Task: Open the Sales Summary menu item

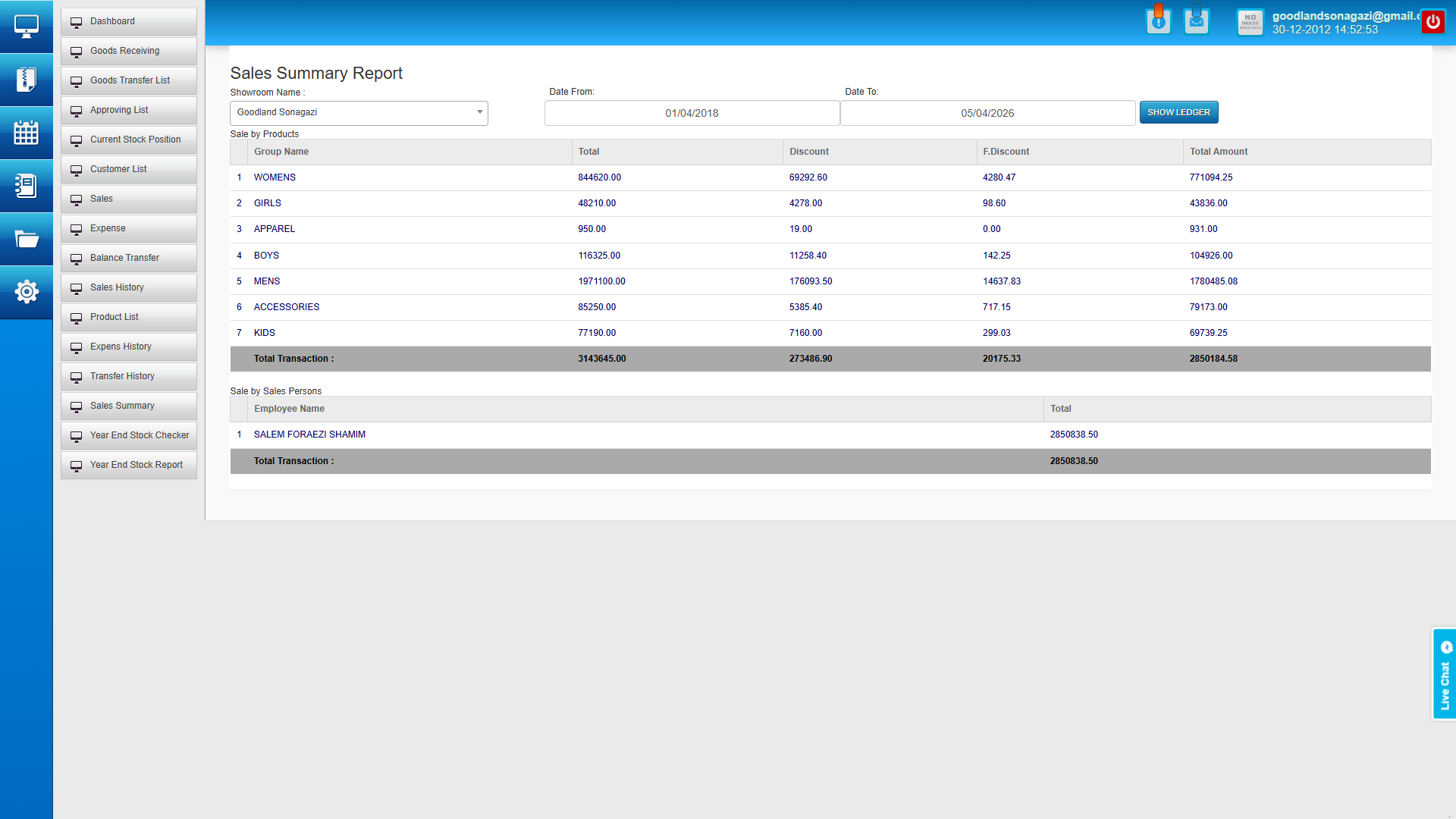Action: [121, 406]
